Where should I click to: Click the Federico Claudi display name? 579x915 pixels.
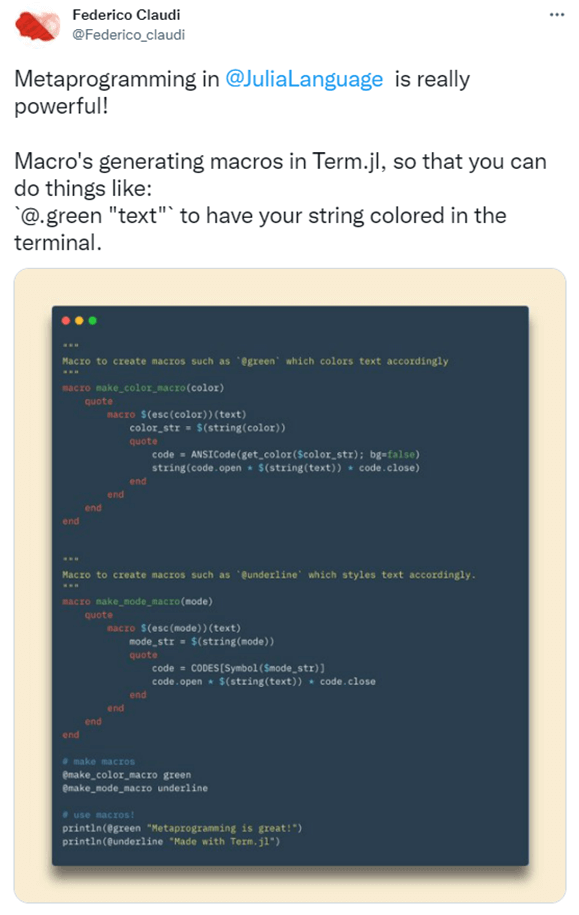[126, 15]
